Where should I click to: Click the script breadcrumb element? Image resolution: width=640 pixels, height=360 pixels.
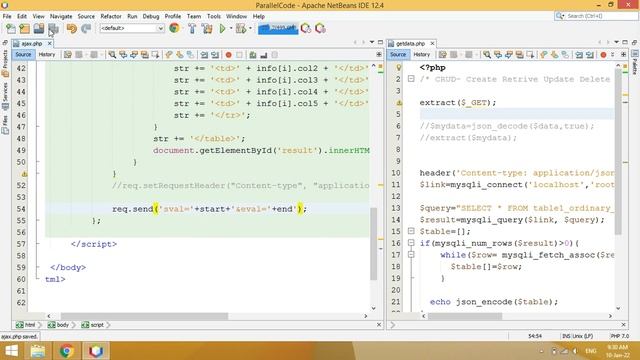93,325
